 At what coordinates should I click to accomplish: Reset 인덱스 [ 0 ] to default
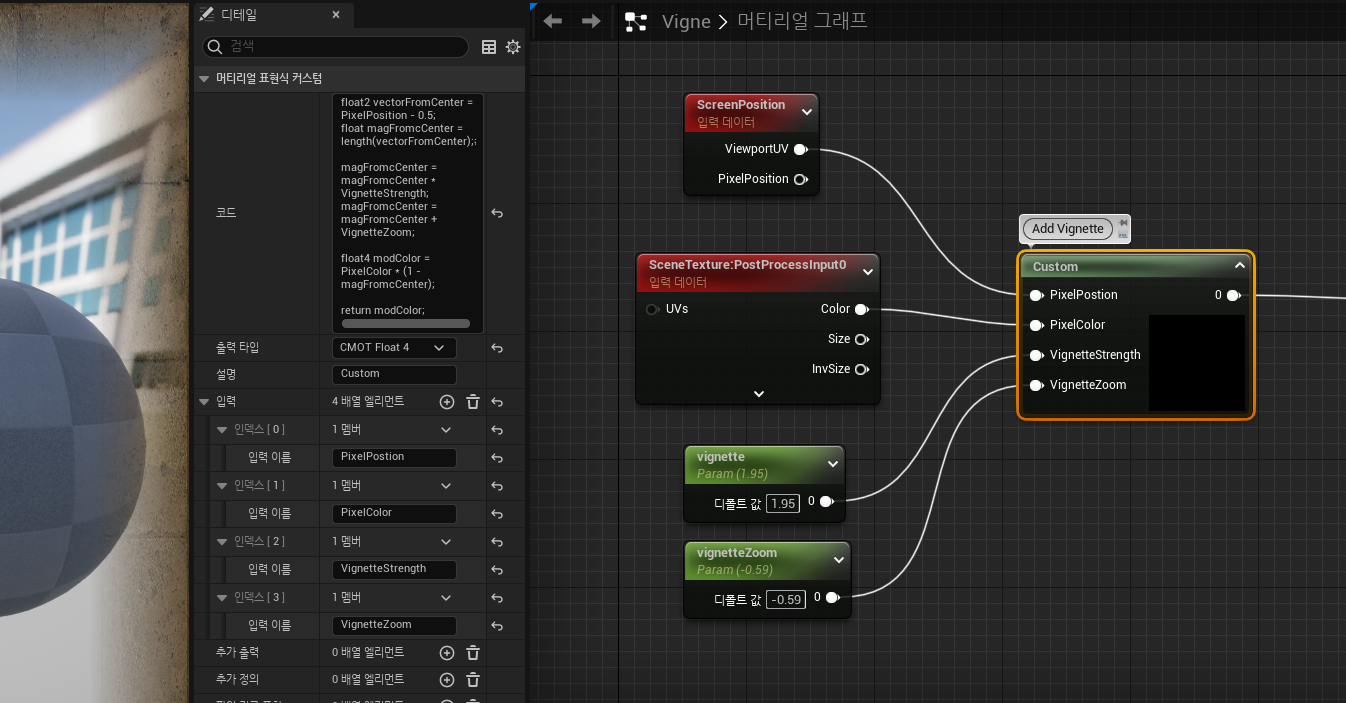pyautogui.click(x=497, y=430)
